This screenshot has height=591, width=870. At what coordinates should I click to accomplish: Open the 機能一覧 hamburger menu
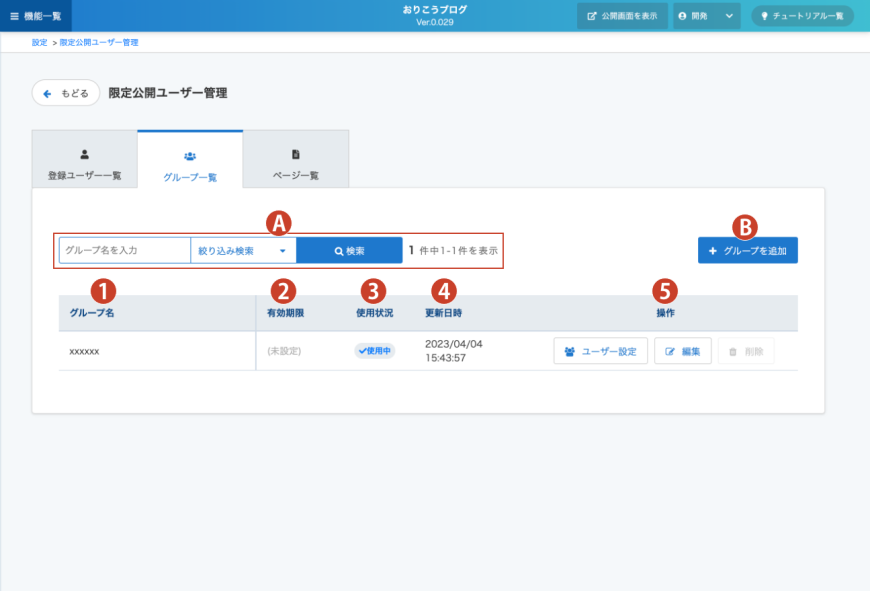(35, 16)
